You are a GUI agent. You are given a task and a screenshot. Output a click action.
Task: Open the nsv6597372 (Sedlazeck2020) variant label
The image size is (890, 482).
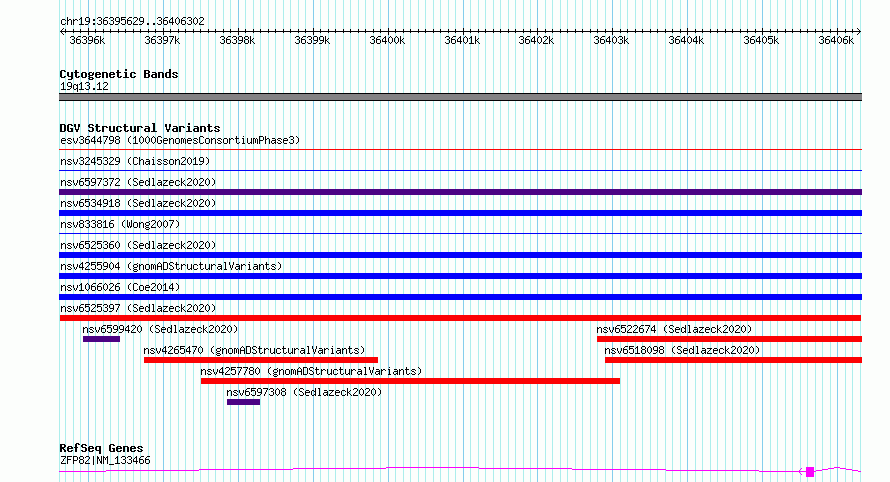[x=138, y=182]
